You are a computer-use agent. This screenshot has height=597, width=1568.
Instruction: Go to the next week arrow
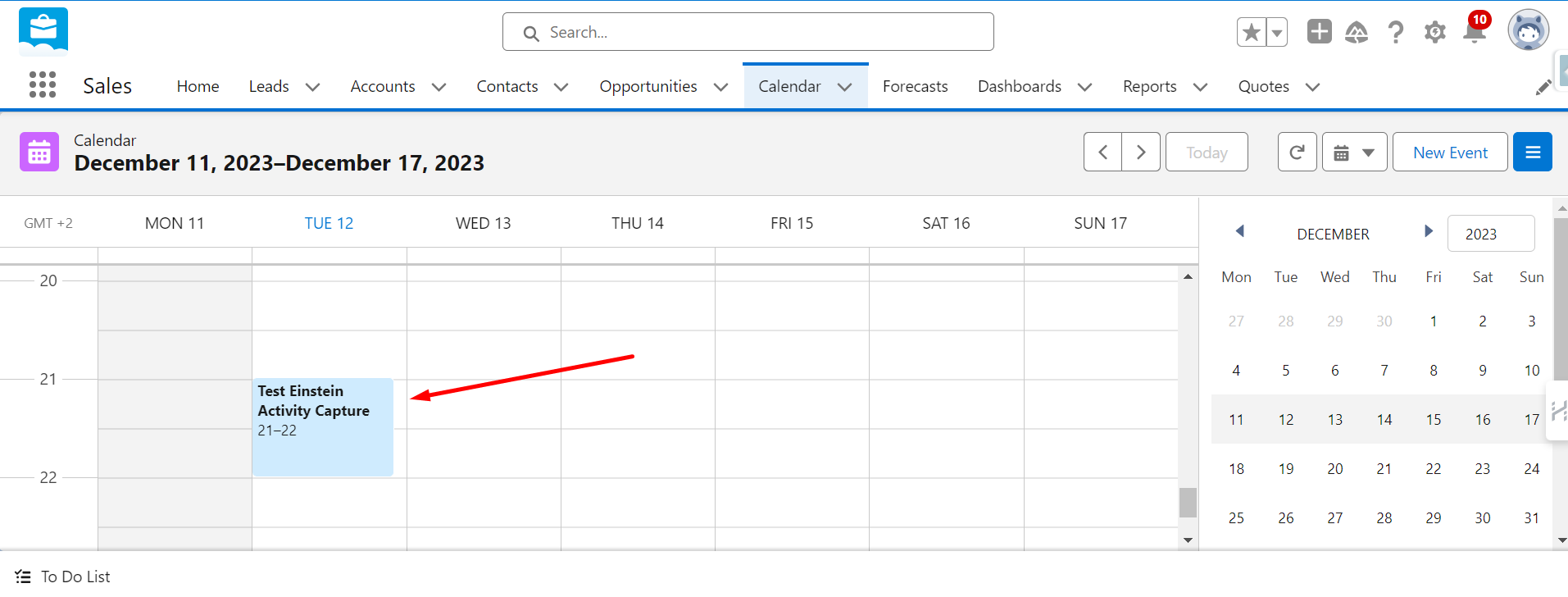(1141, 153)
